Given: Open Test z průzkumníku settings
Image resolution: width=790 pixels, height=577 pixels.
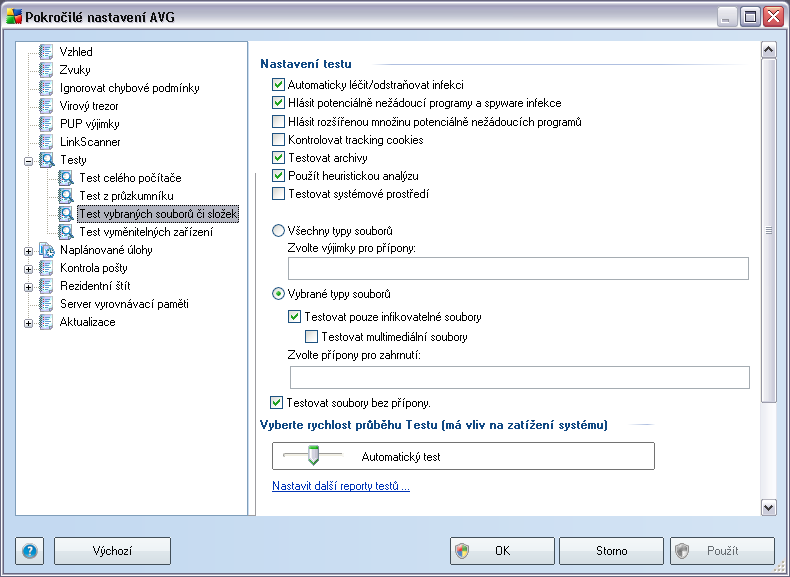Looking at the screenshot, I should point(126,196).
